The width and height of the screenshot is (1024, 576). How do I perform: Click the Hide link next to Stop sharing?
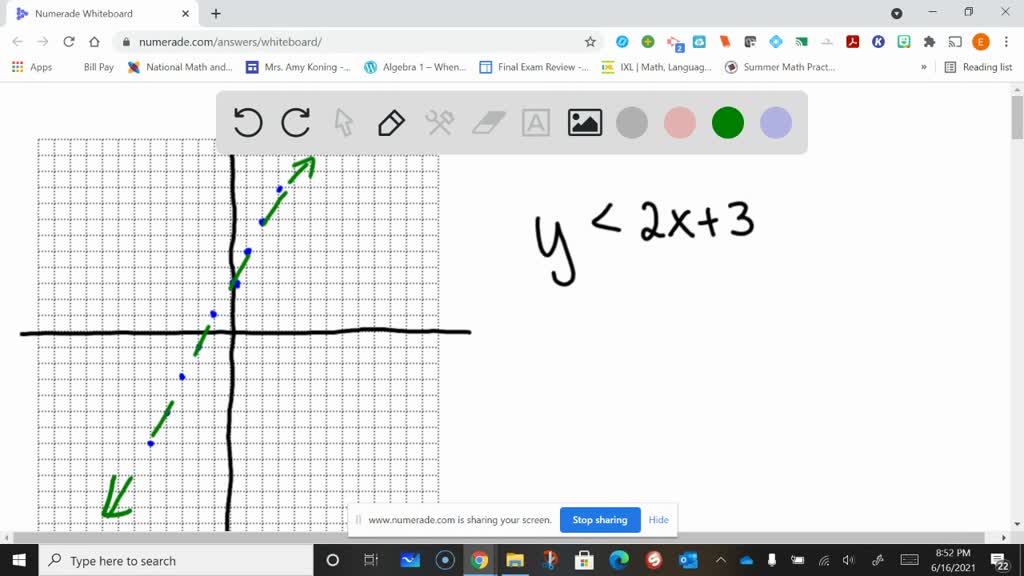click(x=658, y=520)
